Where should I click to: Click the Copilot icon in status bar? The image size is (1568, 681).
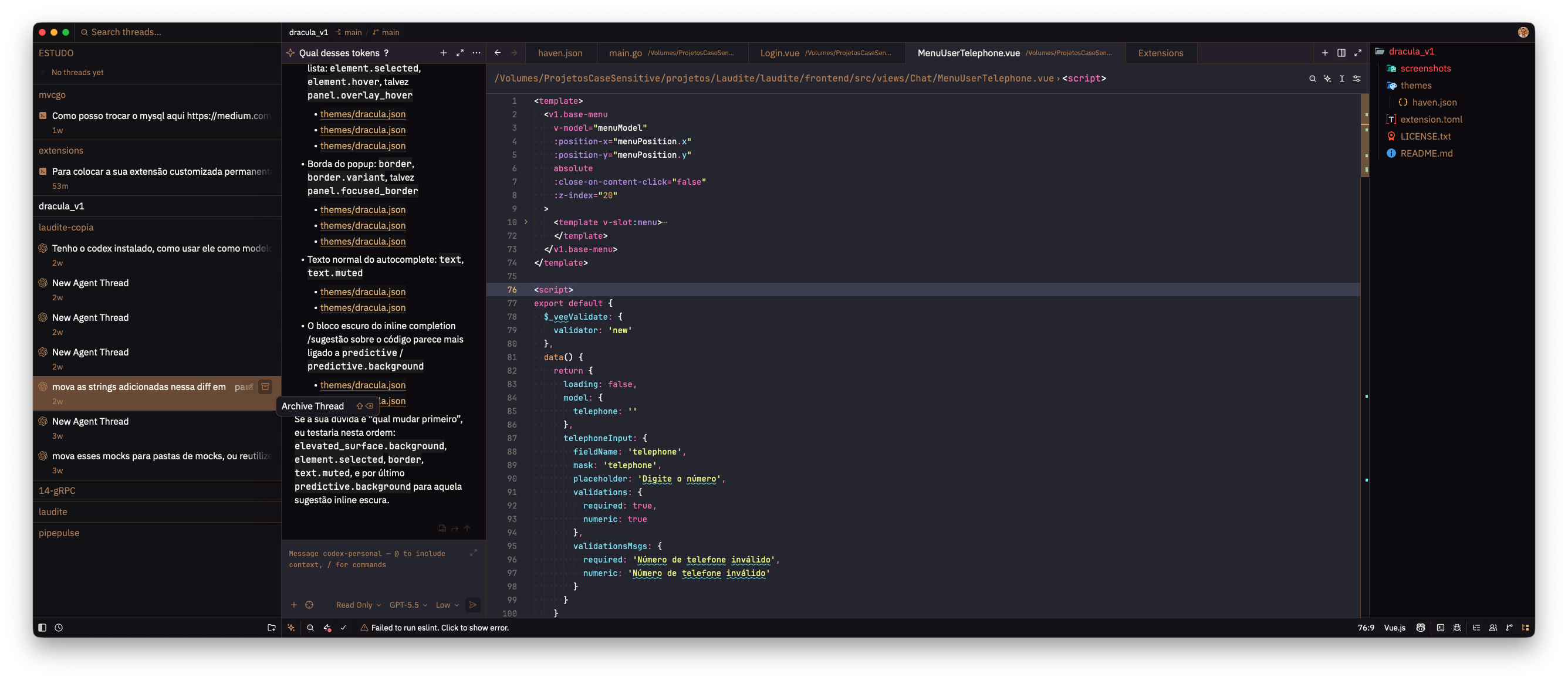point(1420,628)
